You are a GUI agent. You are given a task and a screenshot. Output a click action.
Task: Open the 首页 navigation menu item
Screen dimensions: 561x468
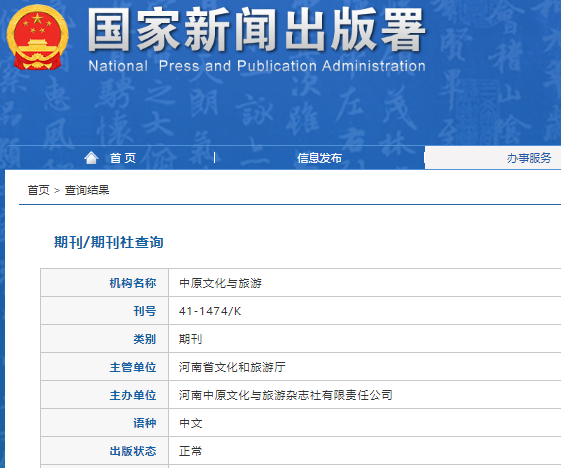coord(123,158)
